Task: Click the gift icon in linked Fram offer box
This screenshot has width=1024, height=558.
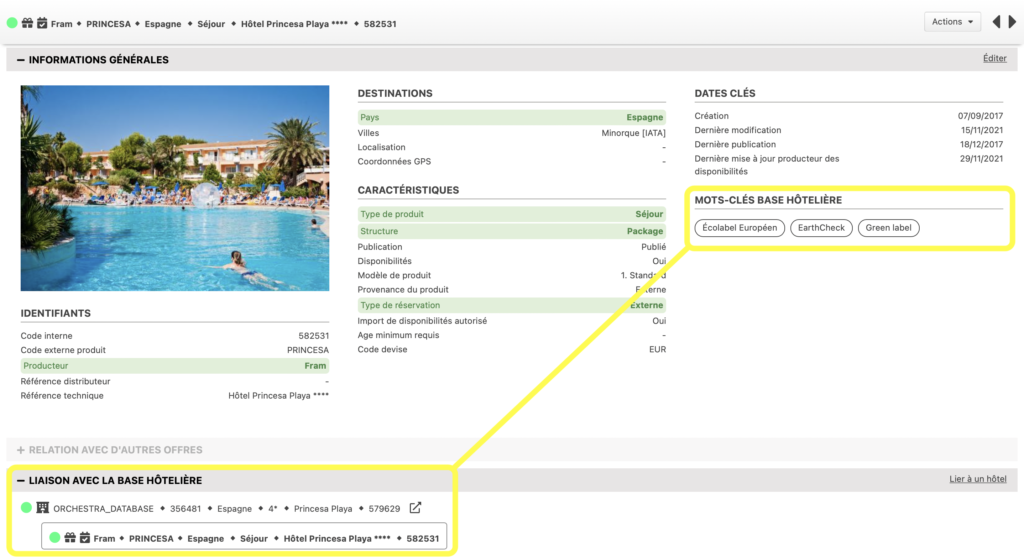Action: point(70,538)
